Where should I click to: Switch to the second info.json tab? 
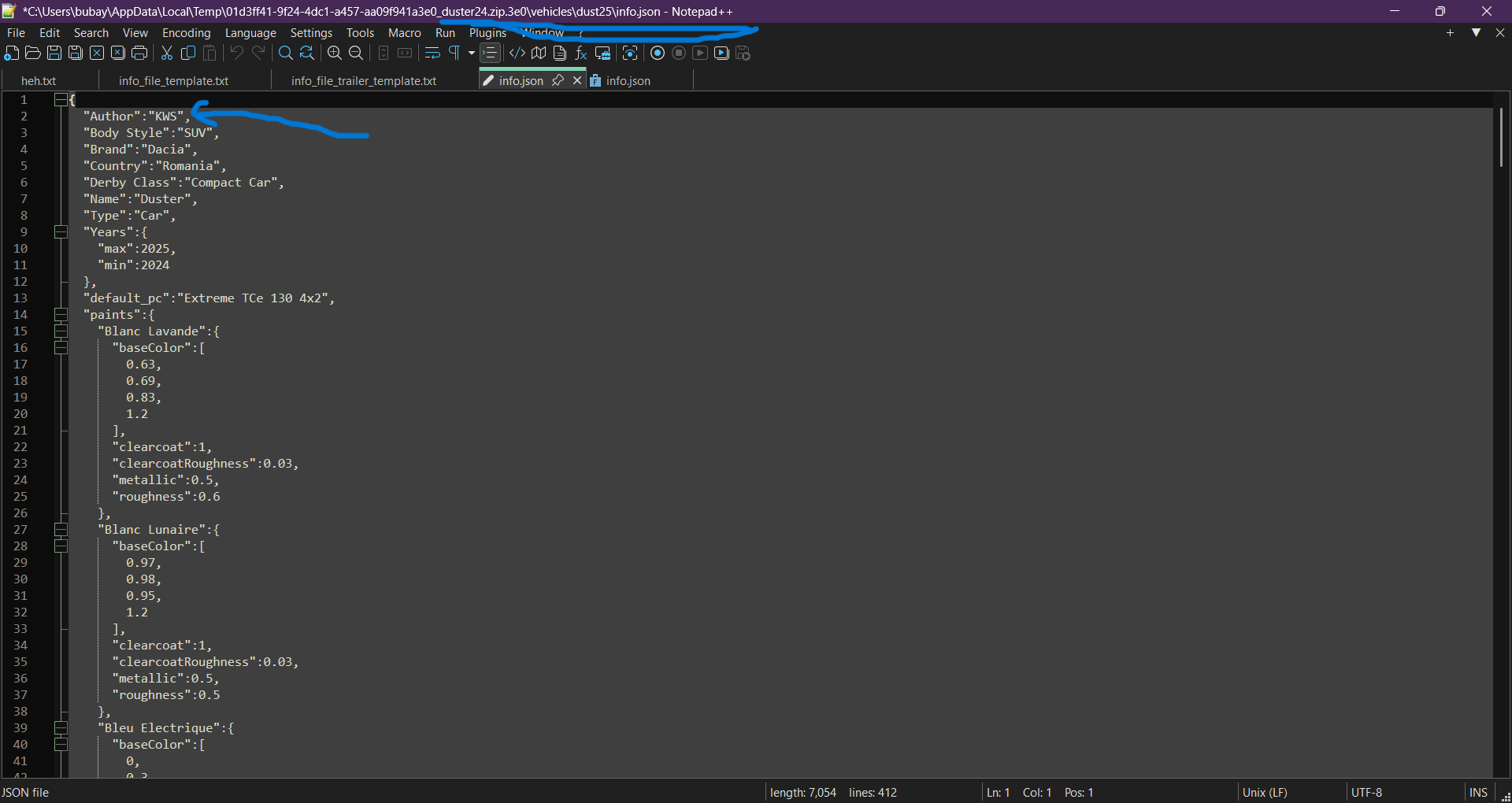pos(628,81)
